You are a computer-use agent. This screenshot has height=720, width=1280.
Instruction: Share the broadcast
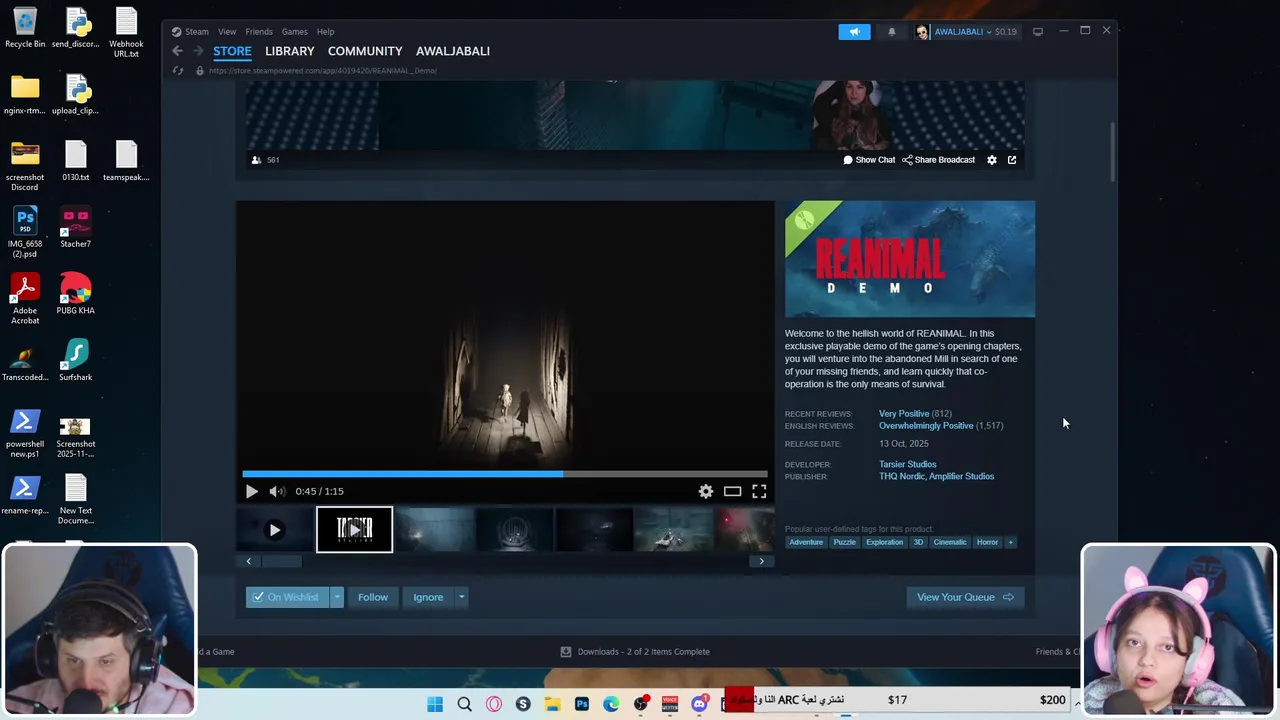click(x=938, y=160)
